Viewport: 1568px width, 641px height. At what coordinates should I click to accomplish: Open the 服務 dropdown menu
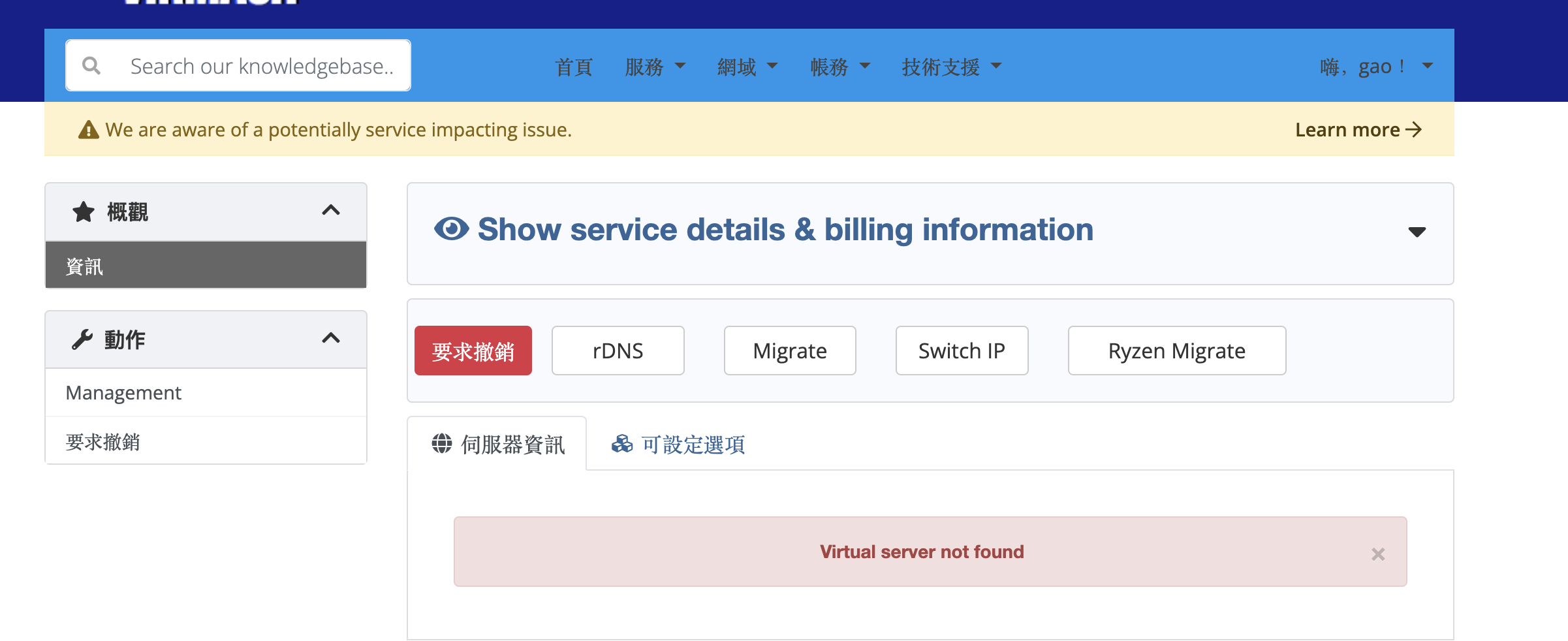coord(655,67)
